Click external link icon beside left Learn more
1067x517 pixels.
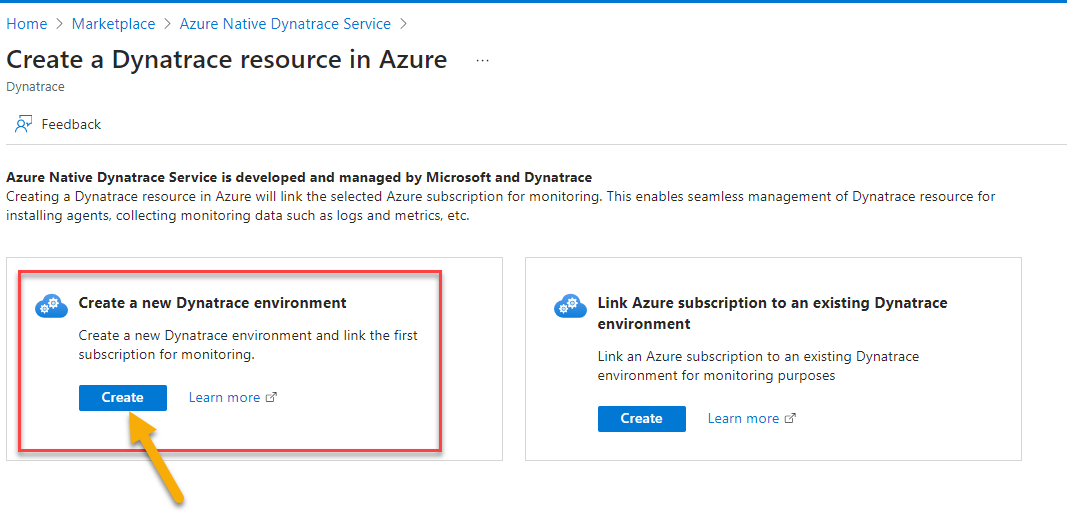click(x=271, y=397)
